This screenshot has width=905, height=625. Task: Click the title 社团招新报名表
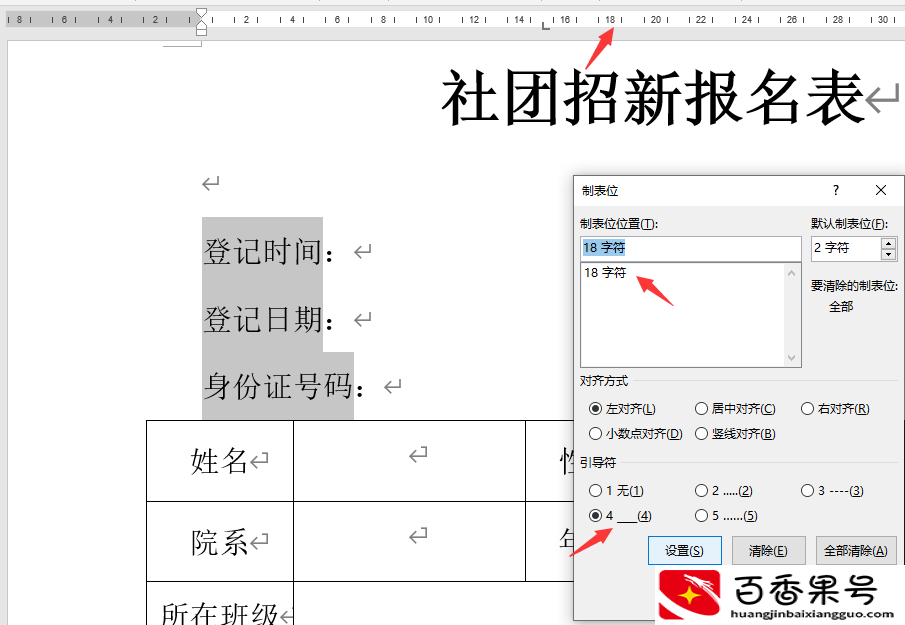[x=652, y=98]
